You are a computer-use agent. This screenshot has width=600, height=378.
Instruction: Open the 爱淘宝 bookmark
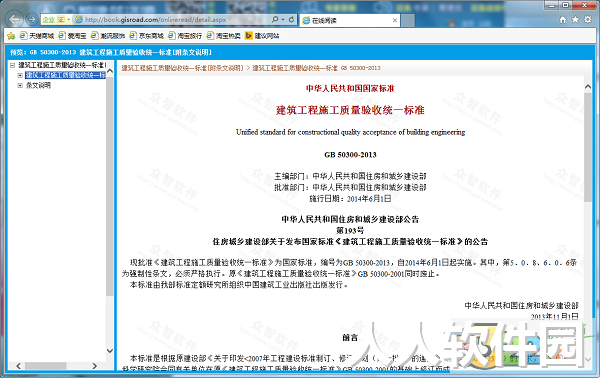pyautogui.click(x=72, y=36)
